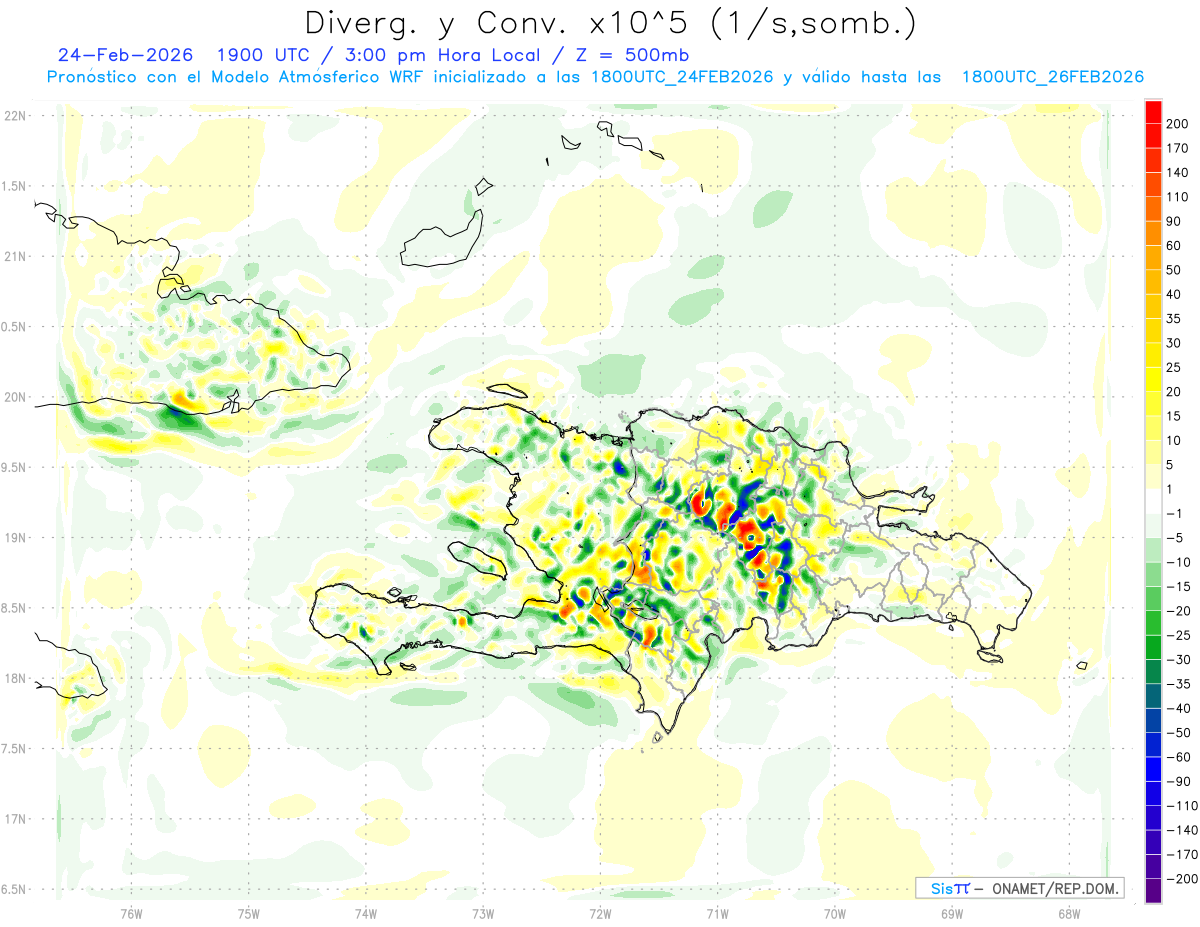The image size is (1200, 927).
Task: Click the color bar value '-5'
Action: coord(1175,538)
